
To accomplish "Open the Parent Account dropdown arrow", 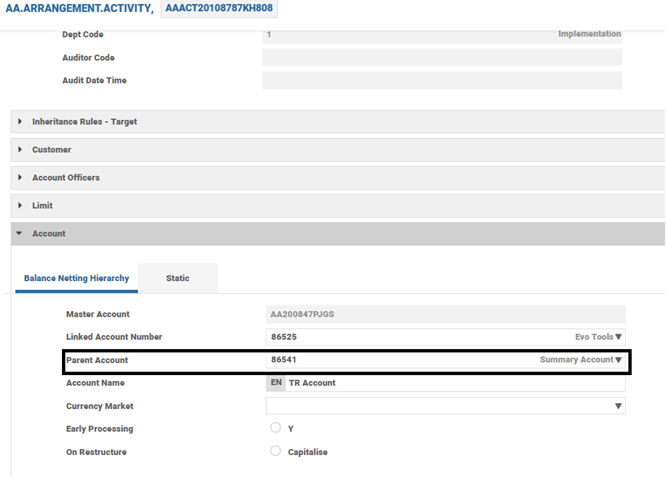I will [x=619, y=360].
